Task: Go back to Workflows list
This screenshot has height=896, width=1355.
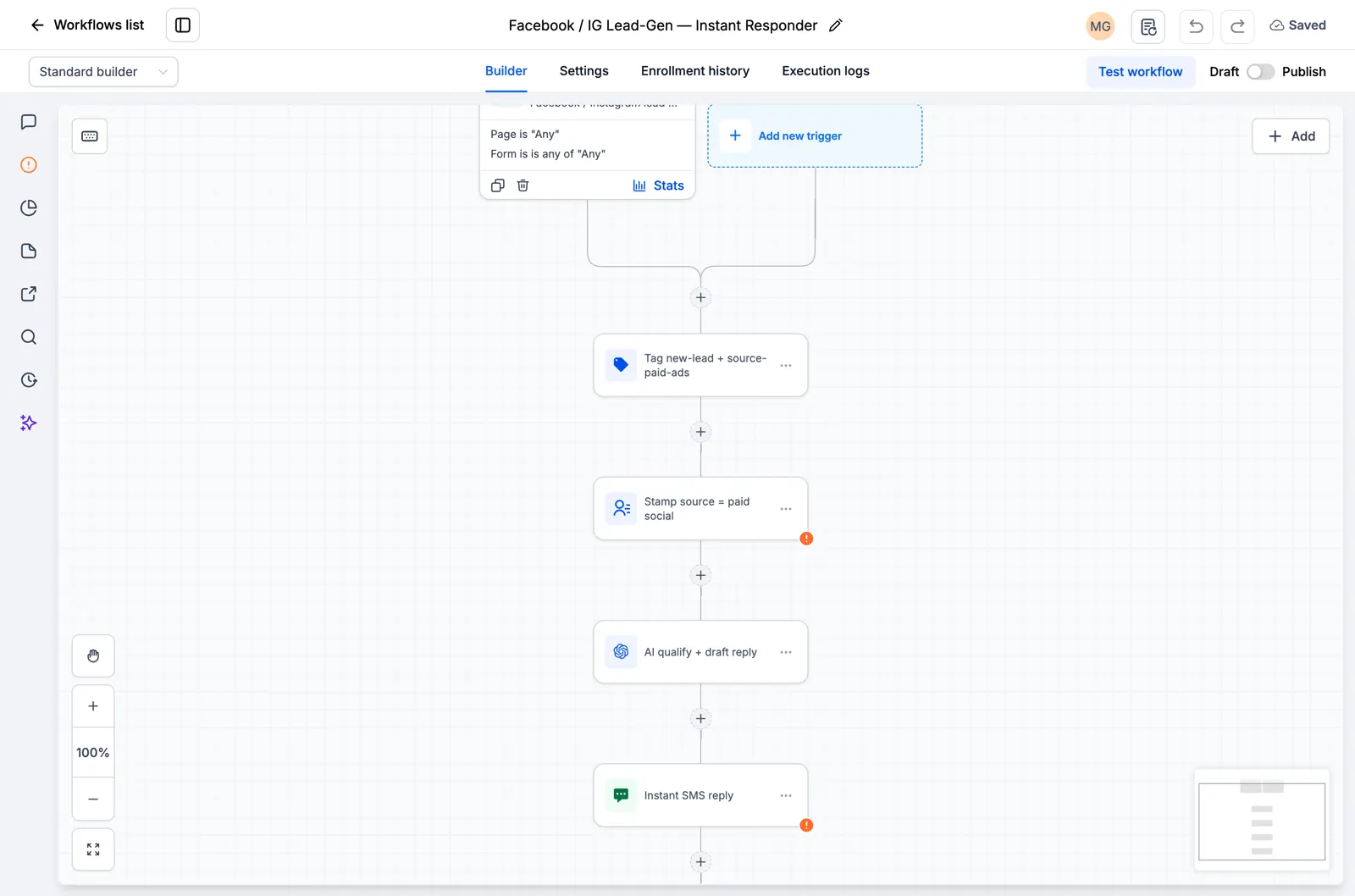Action: coord(86,25)
